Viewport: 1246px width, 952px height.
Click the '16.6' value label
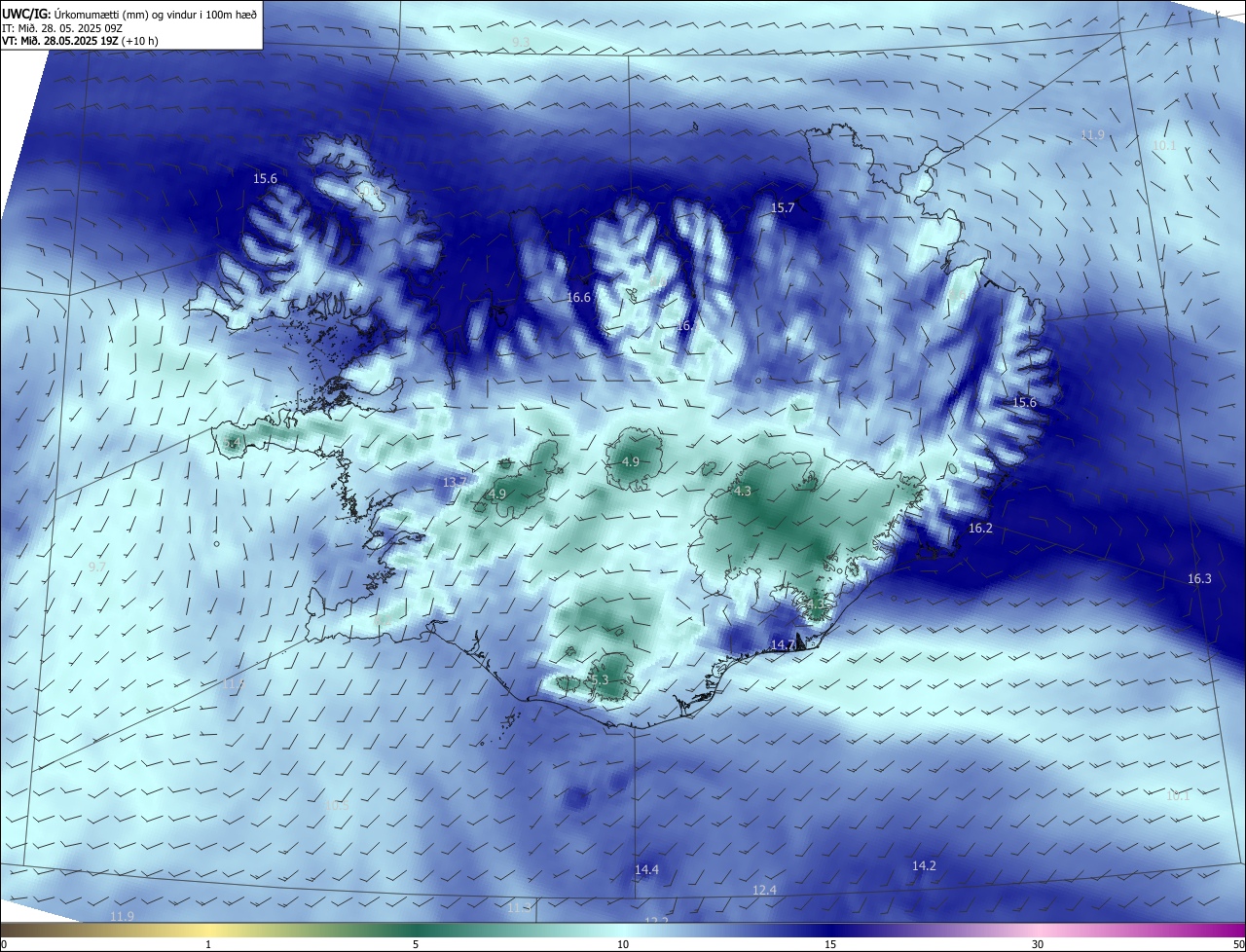pos(579,297)
